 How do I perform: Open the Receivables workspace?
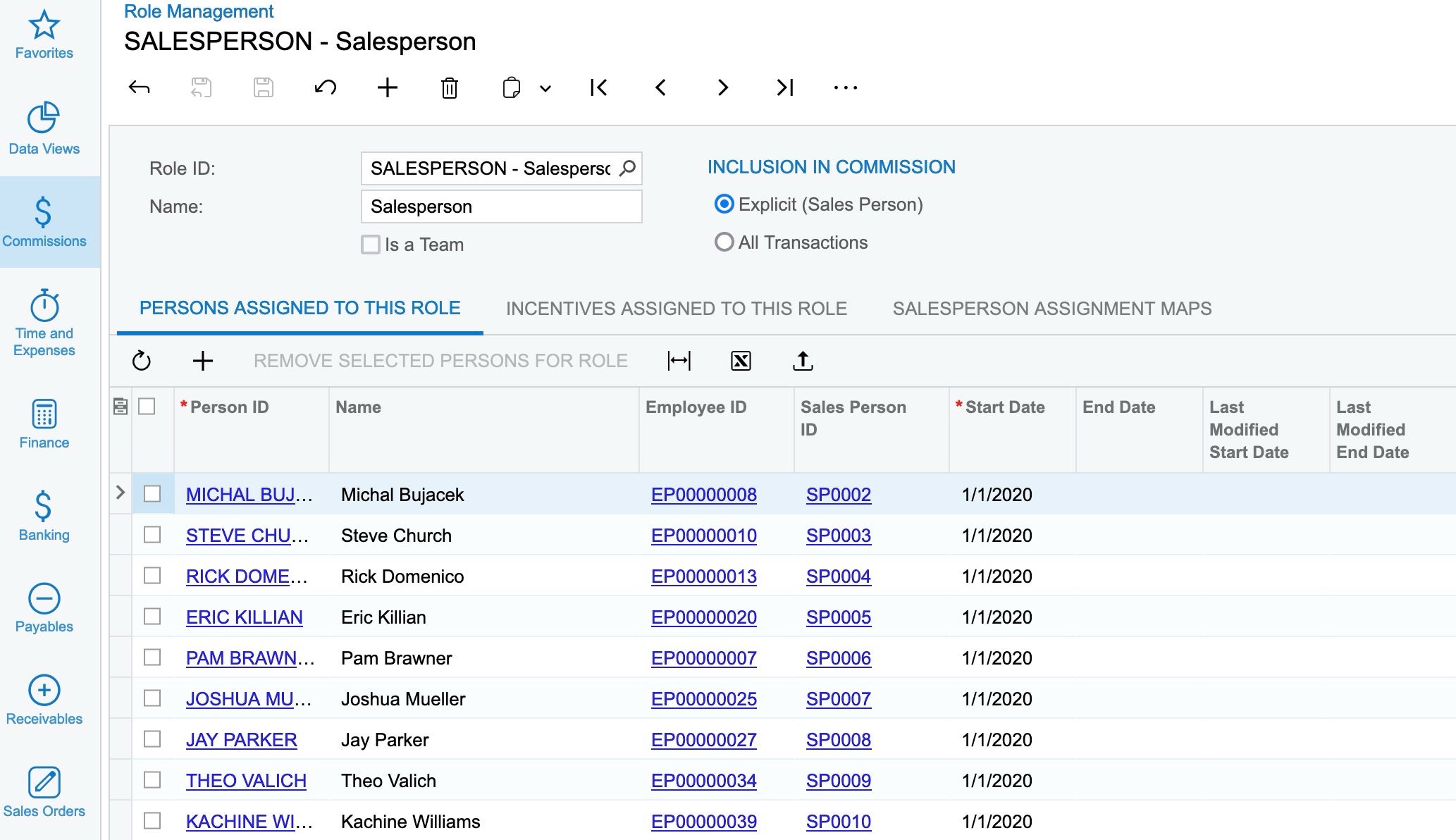coord(44,700)
